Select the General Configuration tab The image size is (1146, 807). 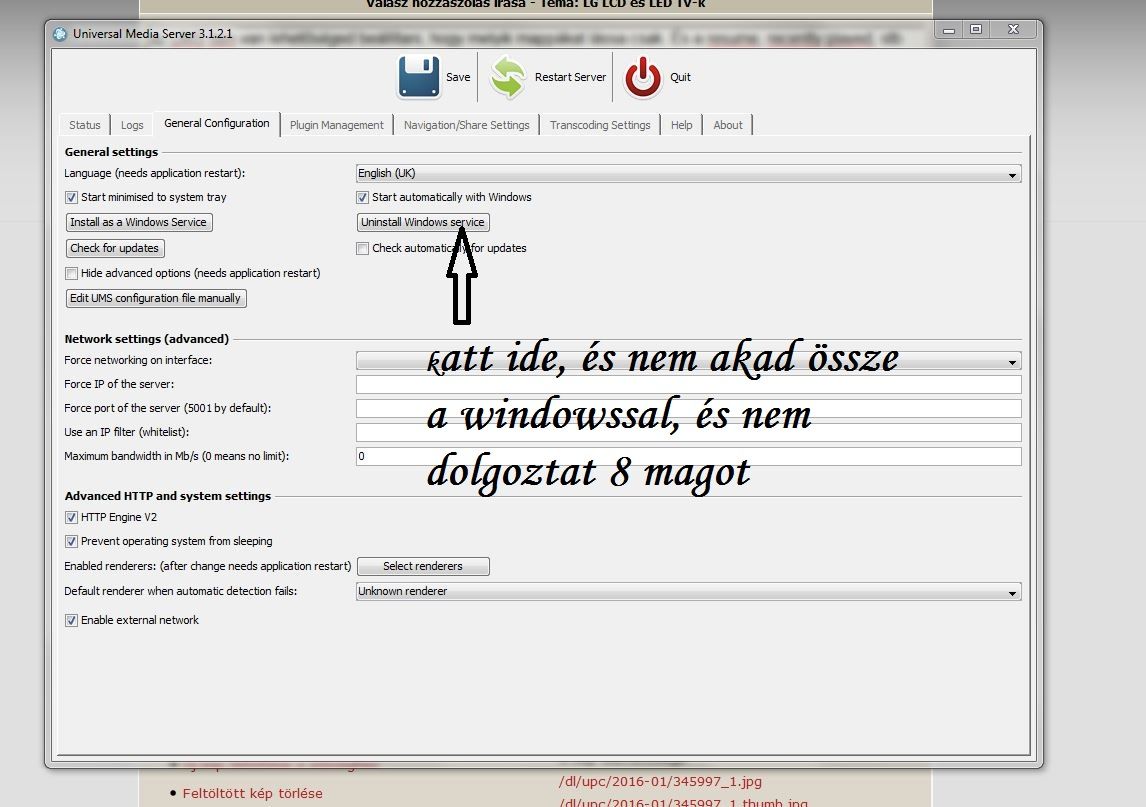point(217,124)
